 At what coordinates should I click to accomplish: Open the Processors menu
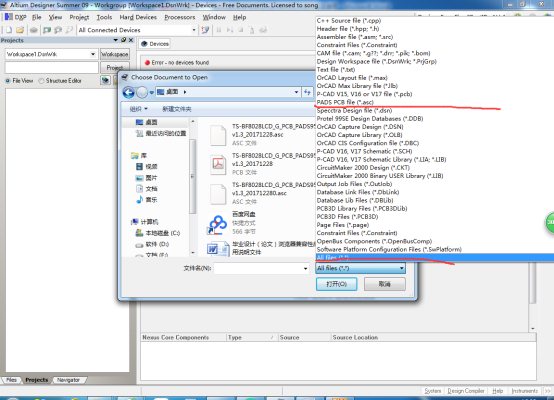point(180,17)
